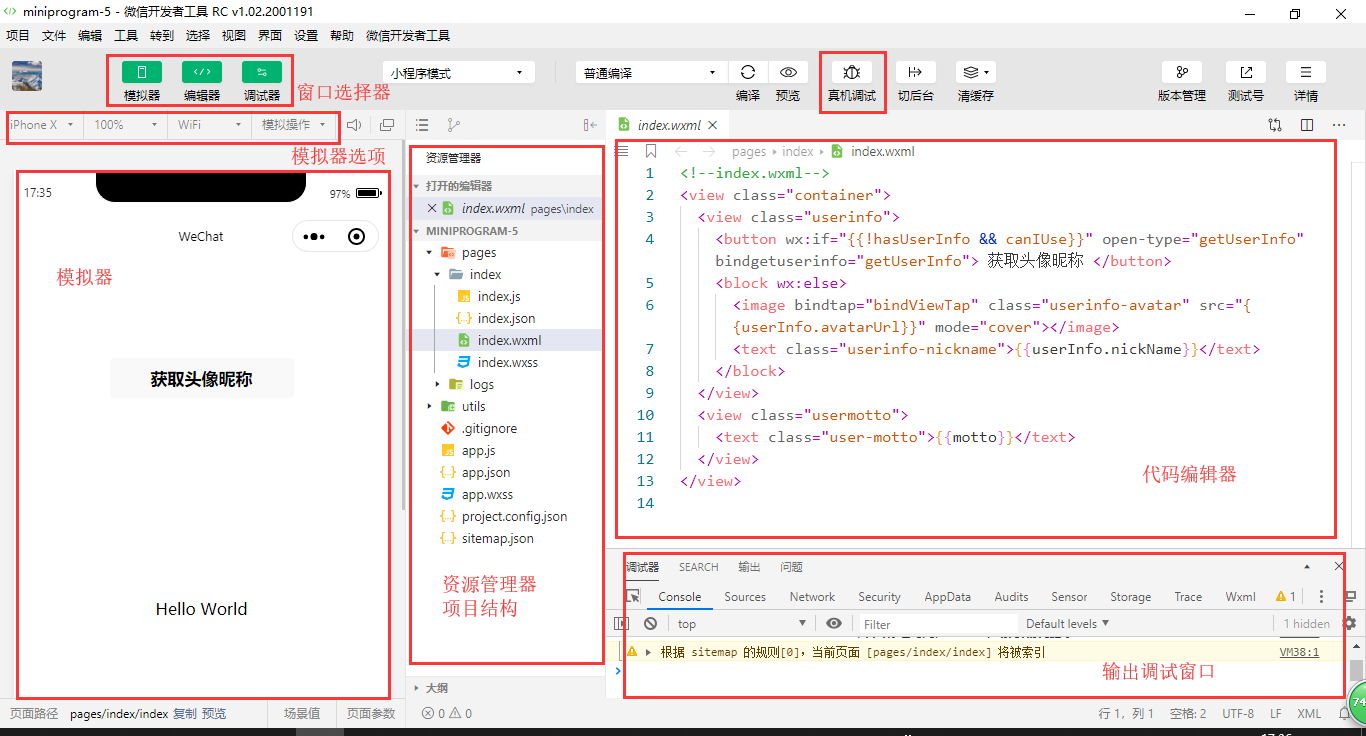1366x736 pixels.
Task: Split the editor with the layout icon
Action: coord(1307,125)
